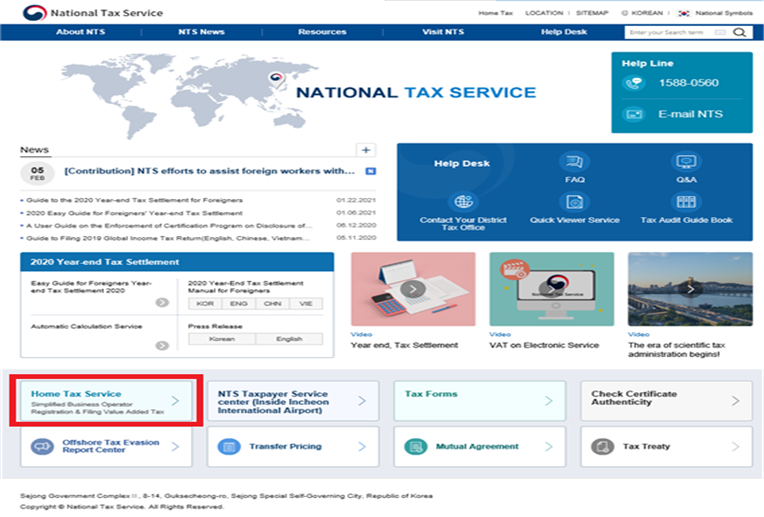Click the Mutual Agreement round icon
The height and width of the screenshot is (517, 764).
click(x=416, y=446)
